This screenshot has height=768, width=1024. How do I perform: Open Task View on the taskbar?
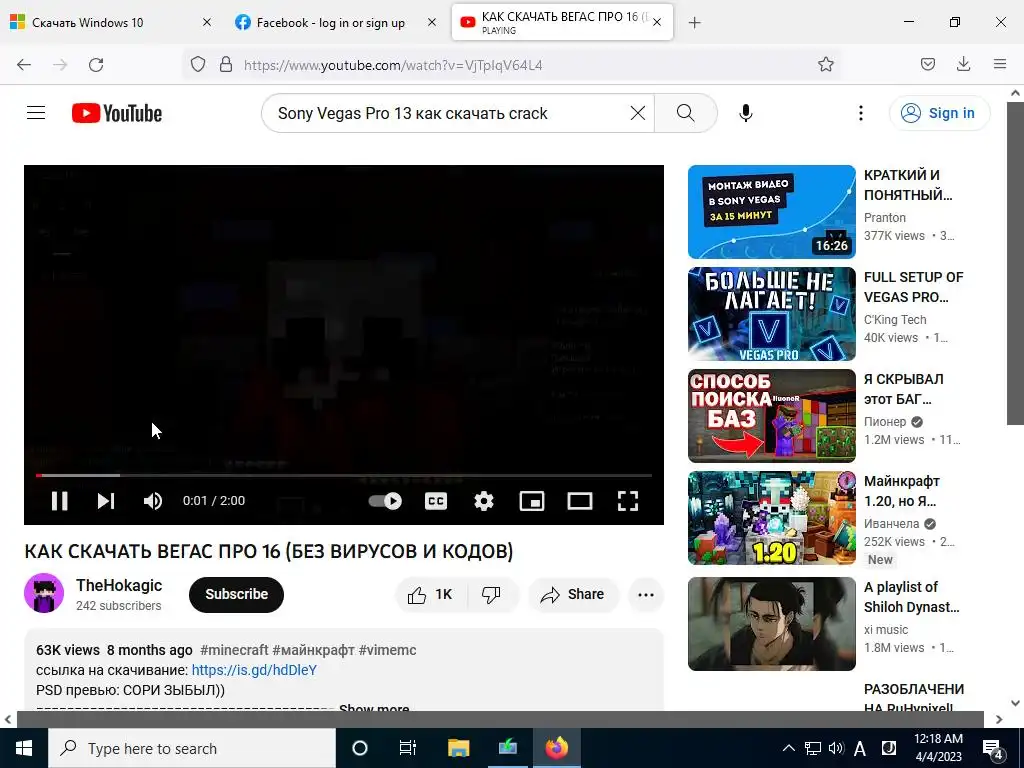[408, 748]
